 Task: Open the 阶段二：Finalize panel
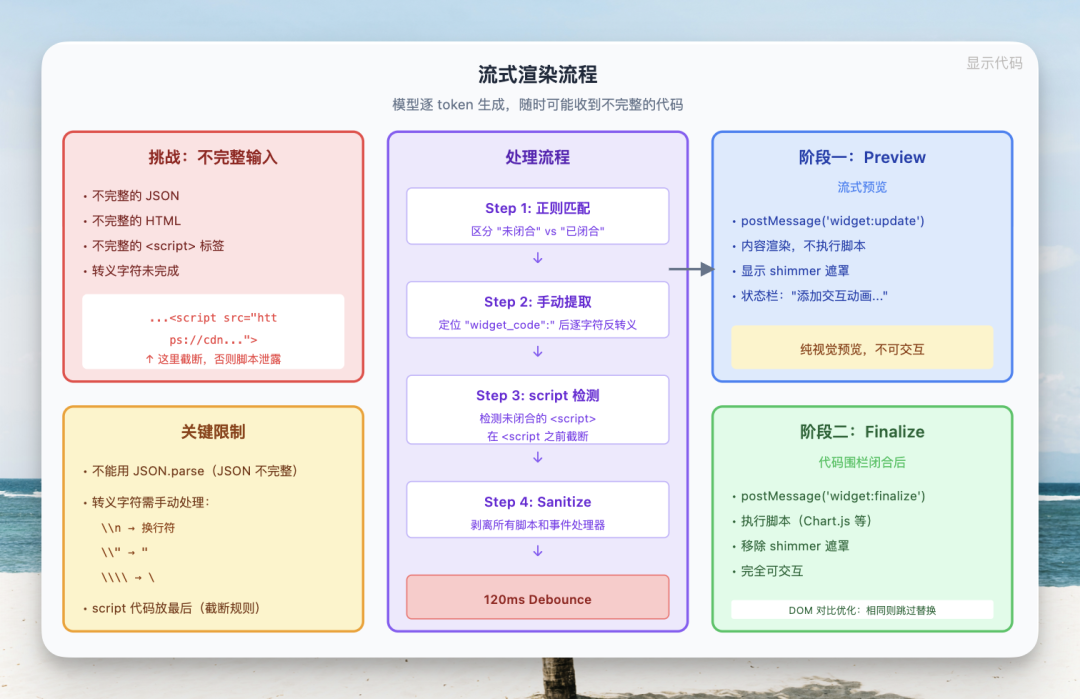tap(863, 431)
